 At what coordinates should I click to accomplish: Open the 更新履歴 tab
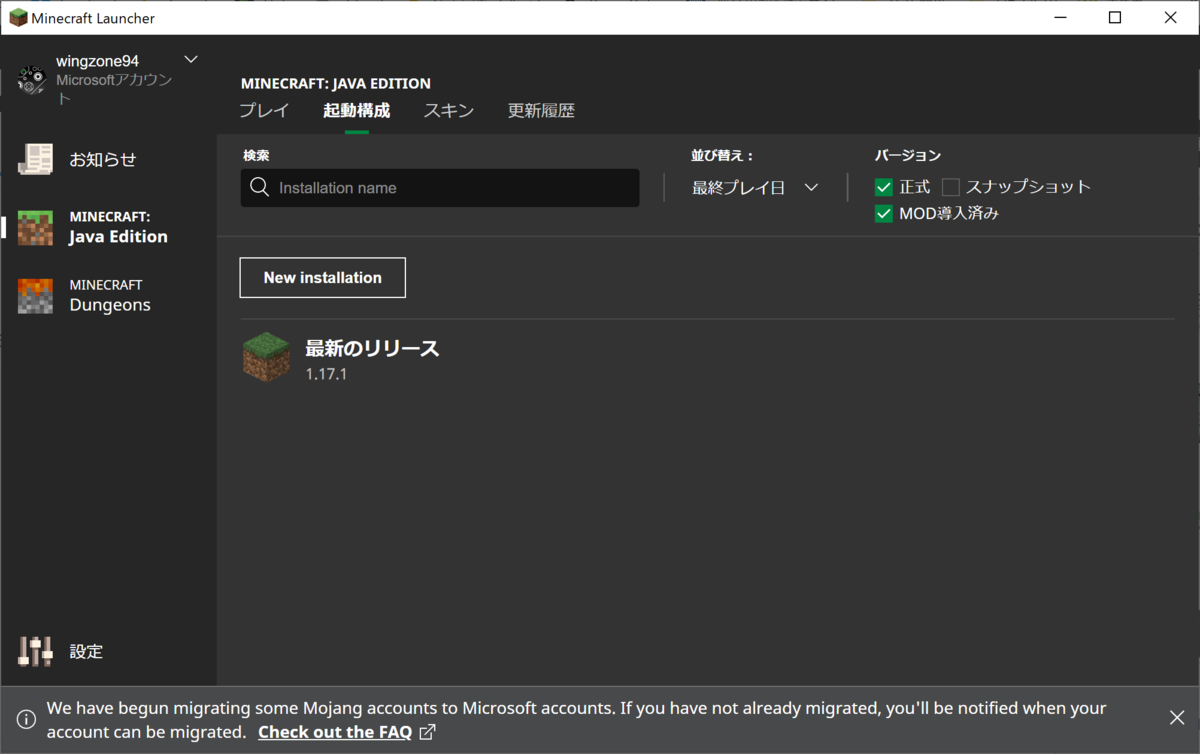[x=541, y=110]
